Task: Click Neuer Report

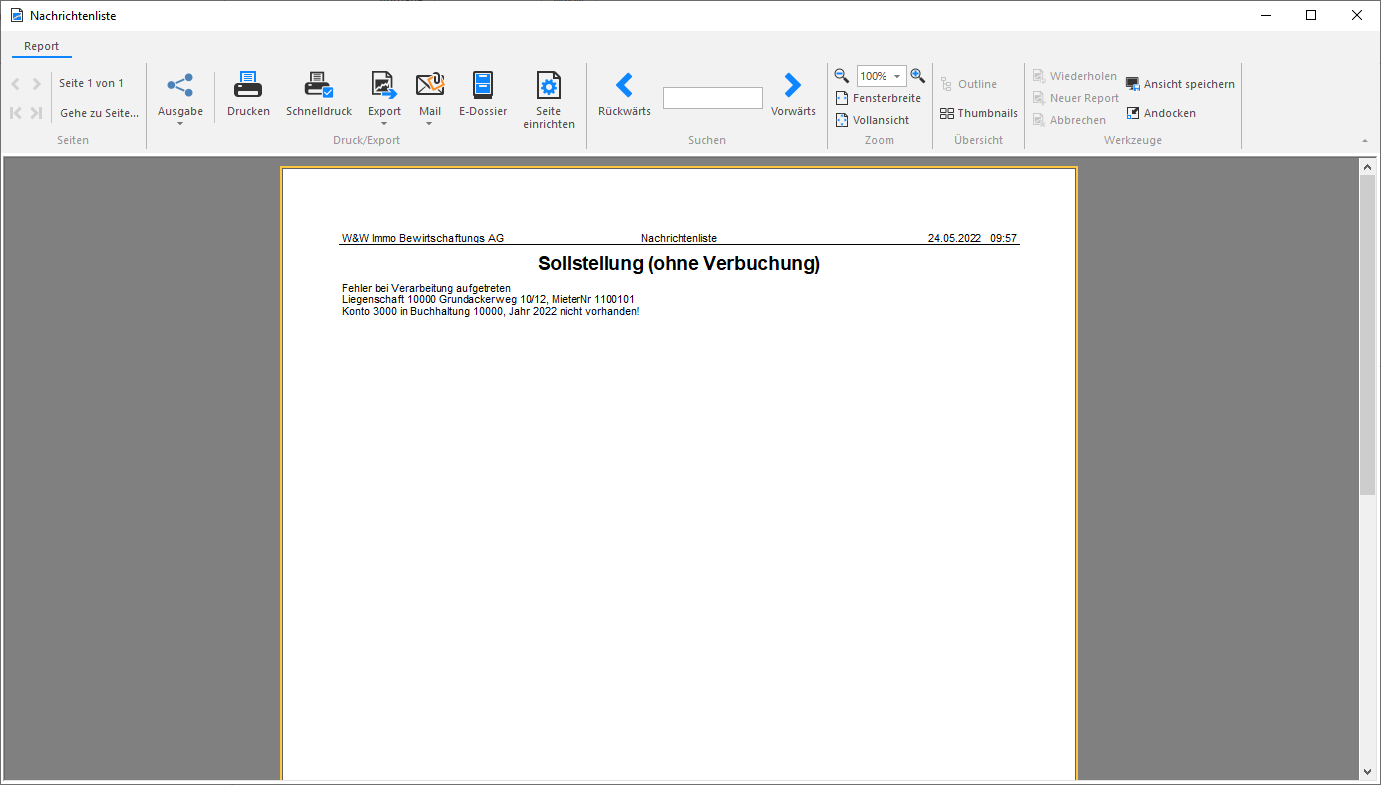Action: click(x=1076, y=98)
